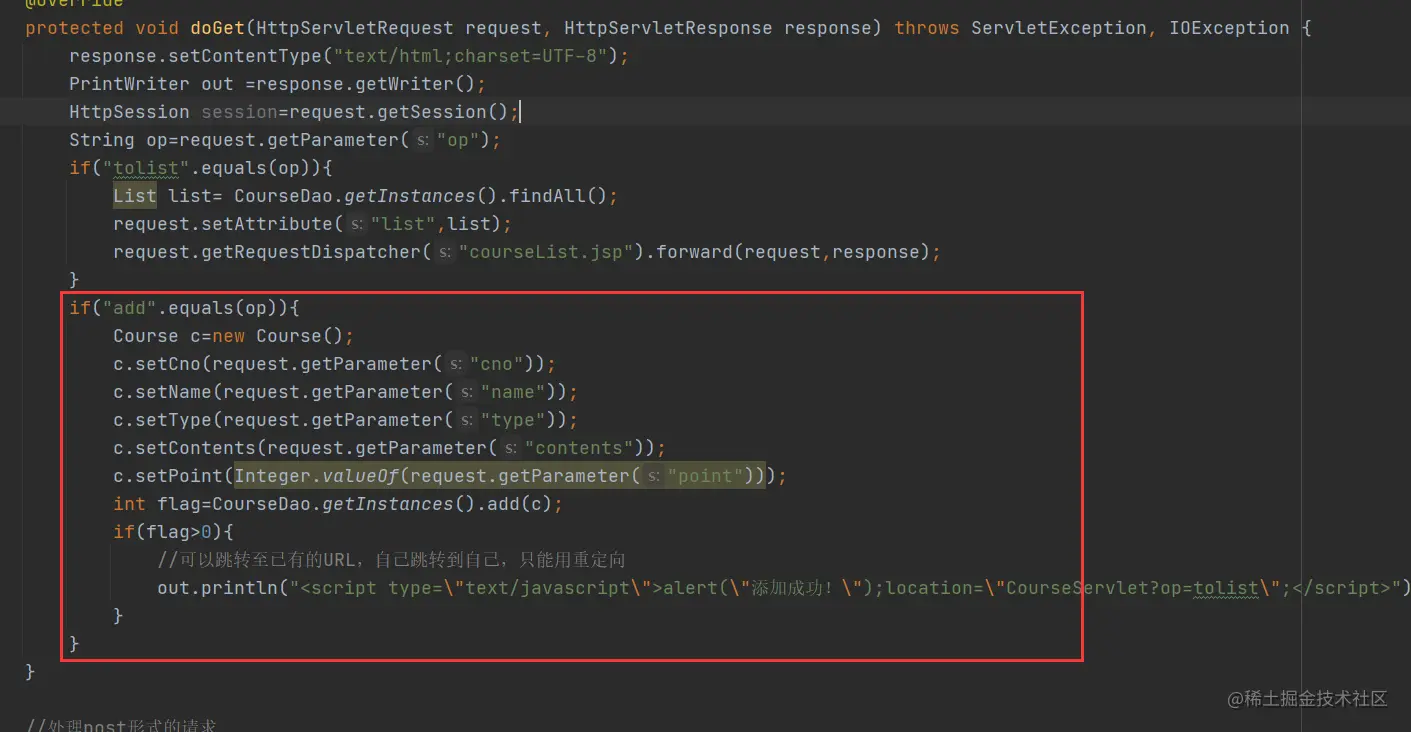Click the new keyword in Course creation
The width and height of the screenshot is (1411, 732).
pyautogui.click(x=228, y=336)
